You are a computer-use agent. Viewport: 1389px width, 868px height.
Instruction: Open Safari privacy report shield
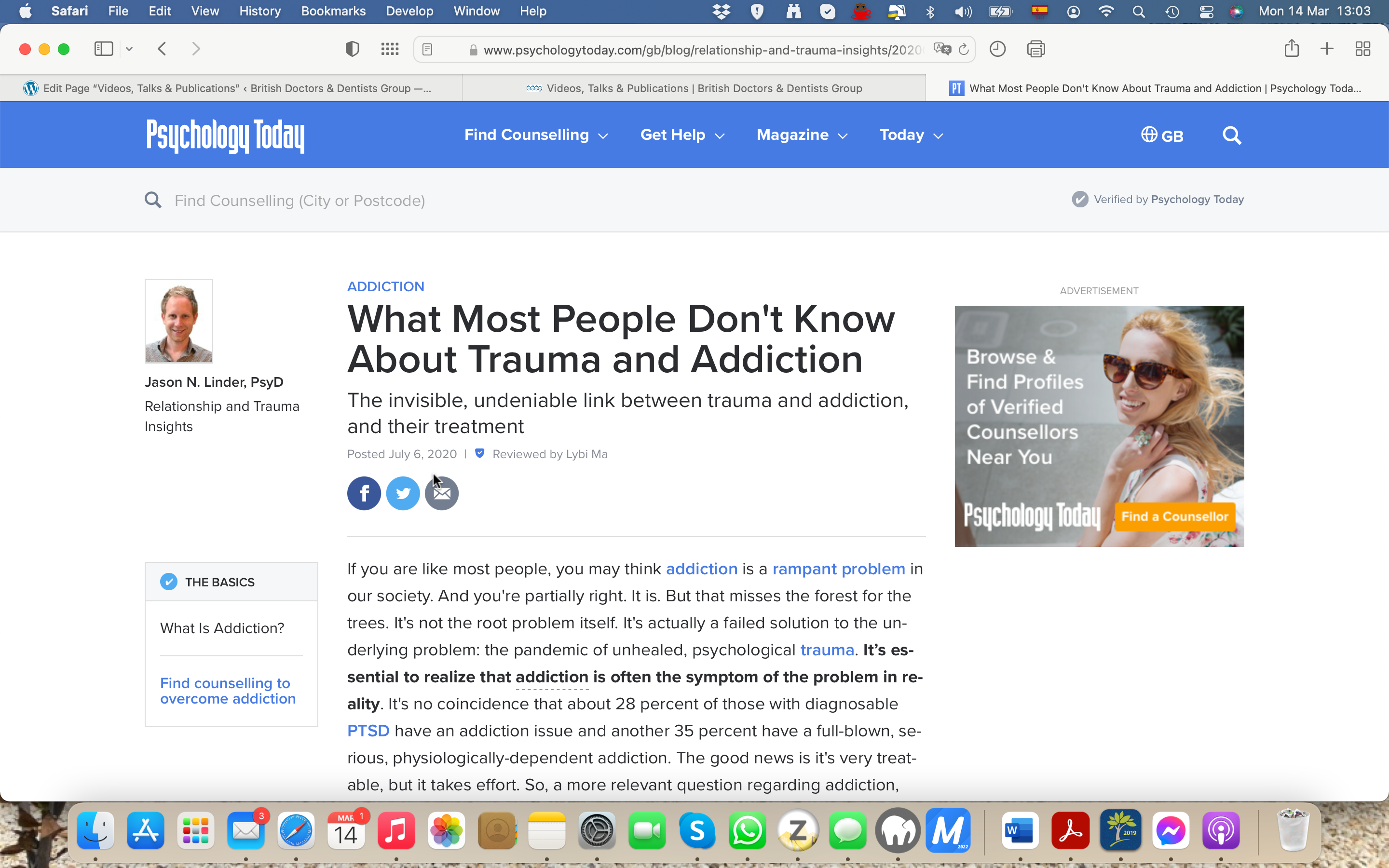click(352, 49)
